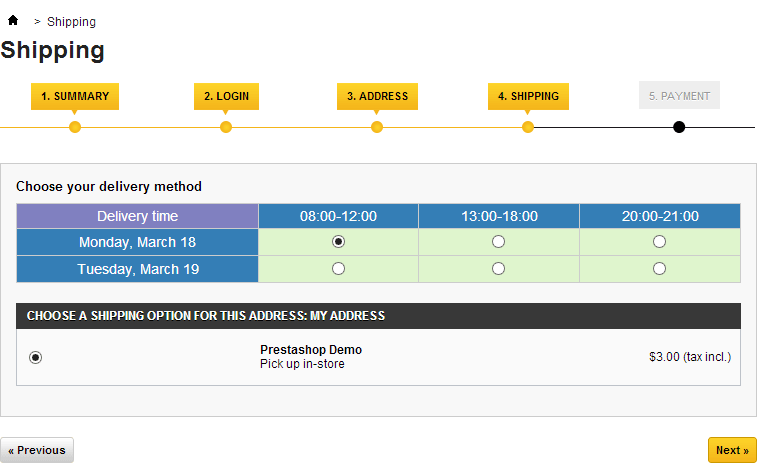Go to step 1. Summary
This screenshot has height=465, width=758.
tap(75, 96)
